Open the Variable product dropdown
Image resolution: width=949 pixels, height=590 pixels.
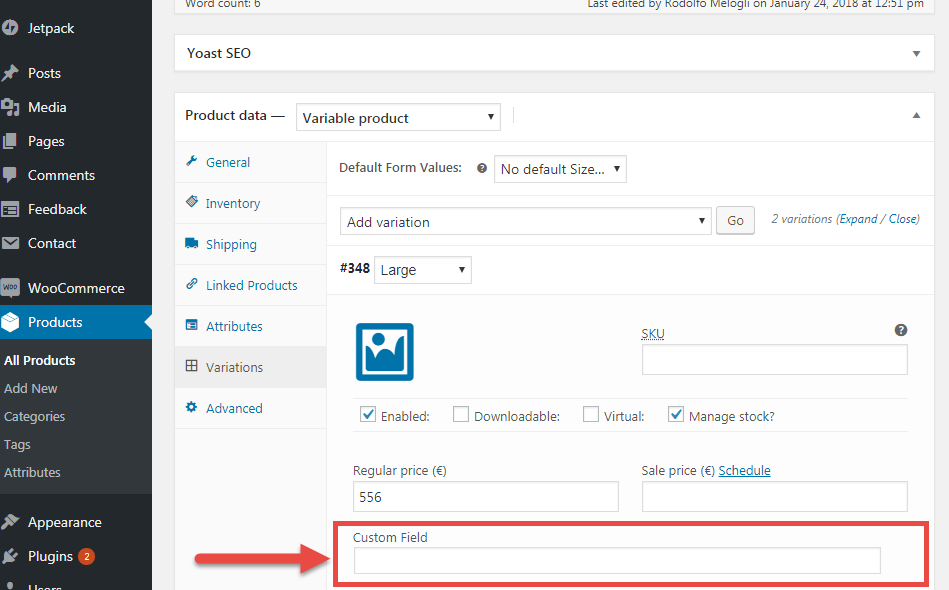[x=398, y=117]
